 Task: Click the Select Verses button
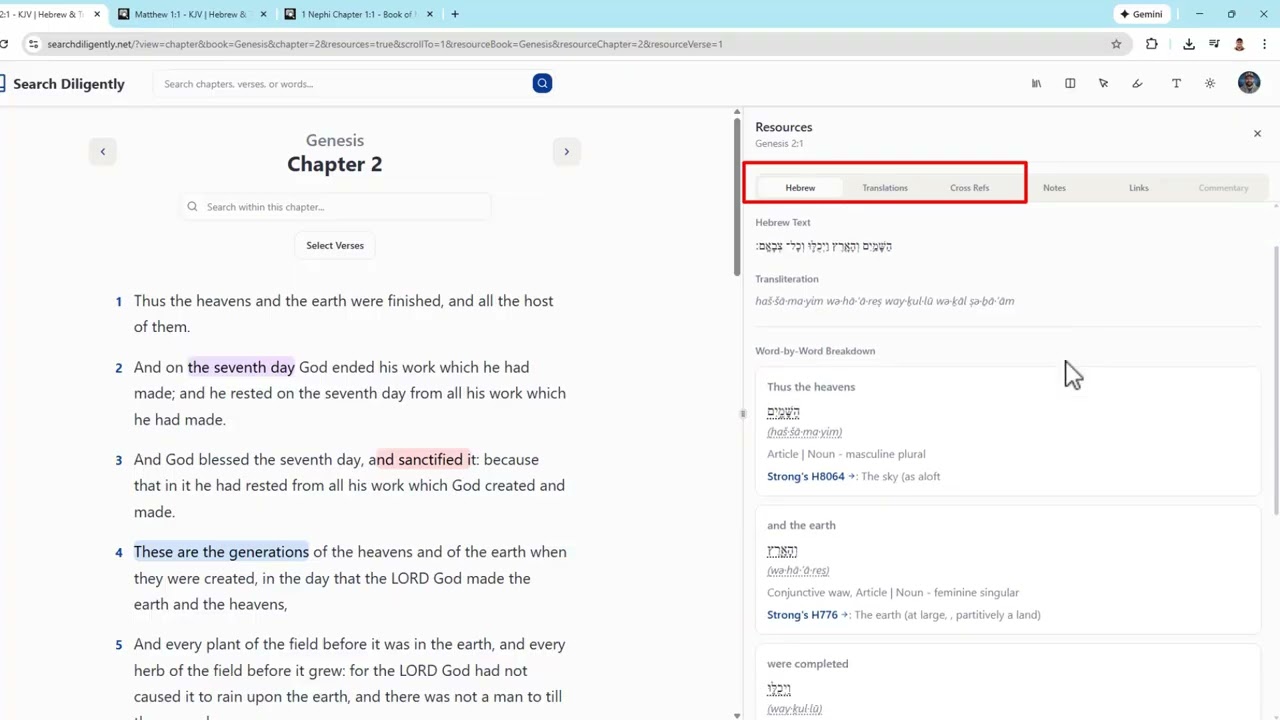click(335, 246)
